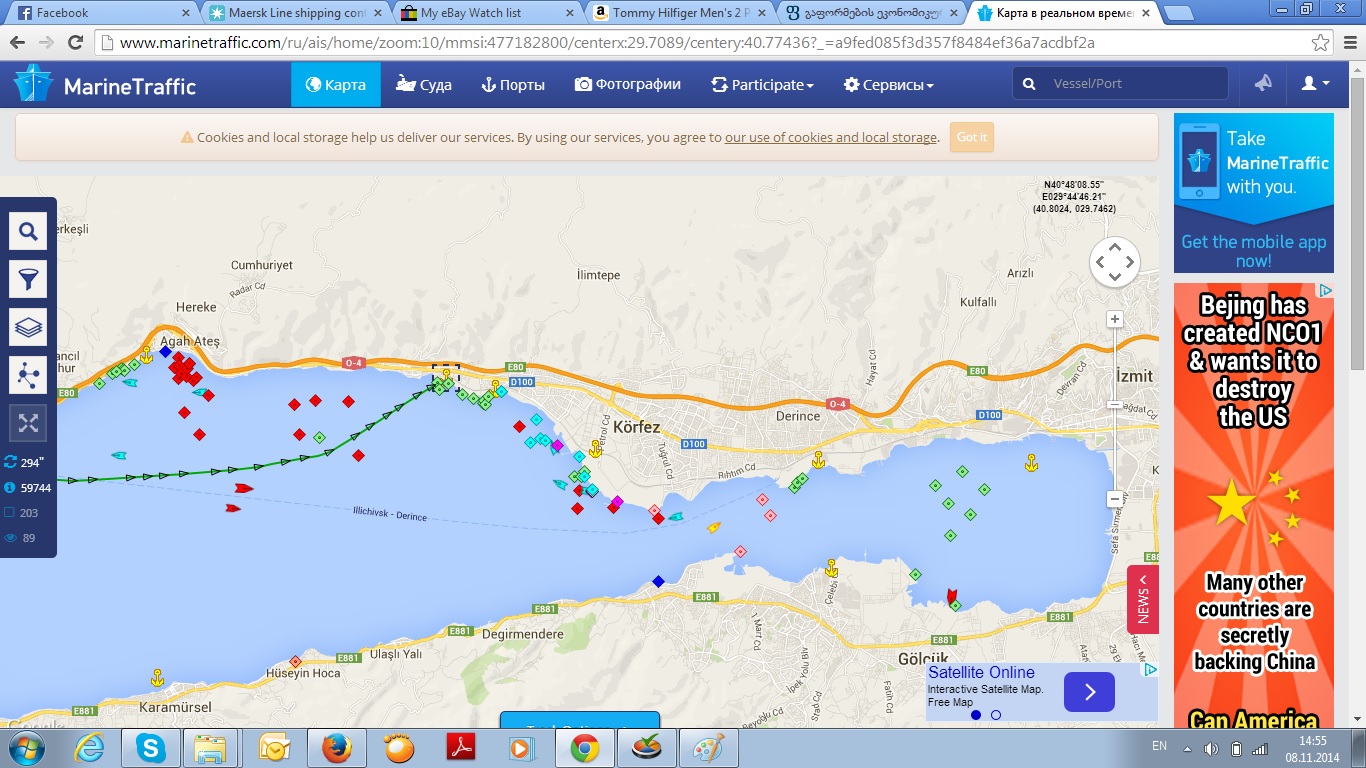This screenshot has width=1366, height=768.
Task: Click the browser address bar URL
Action: coord(607,43)
